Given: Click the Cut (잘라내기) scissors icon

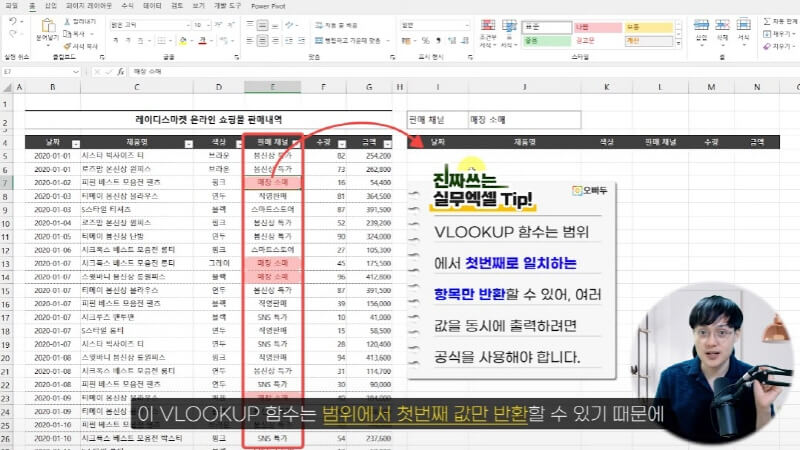Looking at the screenshot, I should click(67, 21).
